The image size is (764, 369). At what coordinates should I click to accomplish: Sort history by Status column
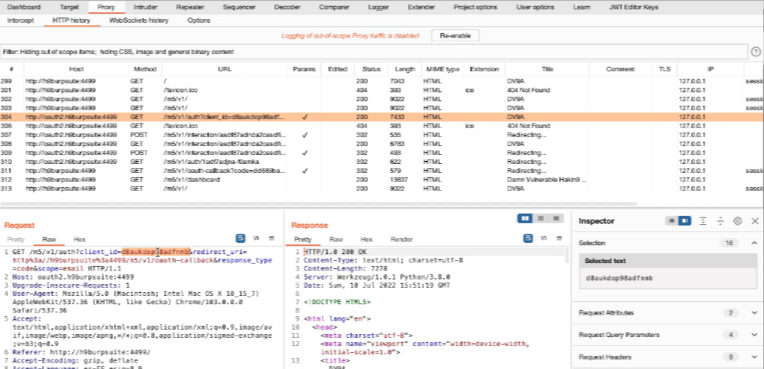371,69
